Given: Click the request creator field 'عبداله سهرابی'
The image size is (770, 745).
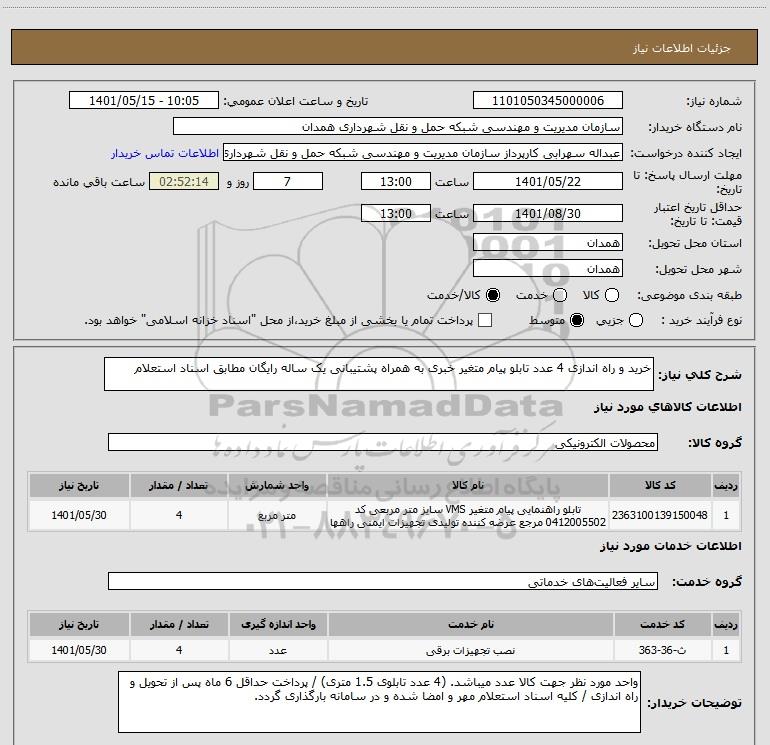Looking at the screenshot, I should tap(423, 152).
